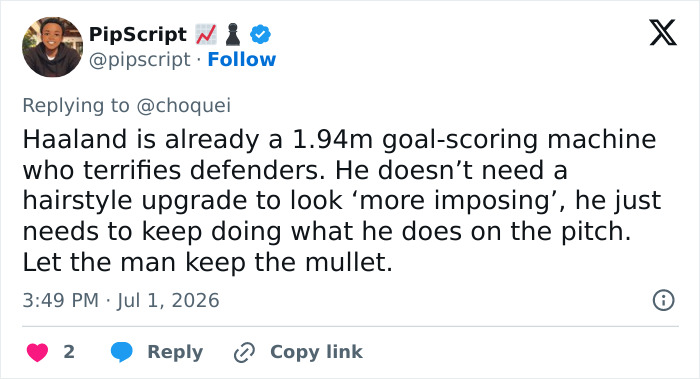Click the blue verified badge

(260, 34)
